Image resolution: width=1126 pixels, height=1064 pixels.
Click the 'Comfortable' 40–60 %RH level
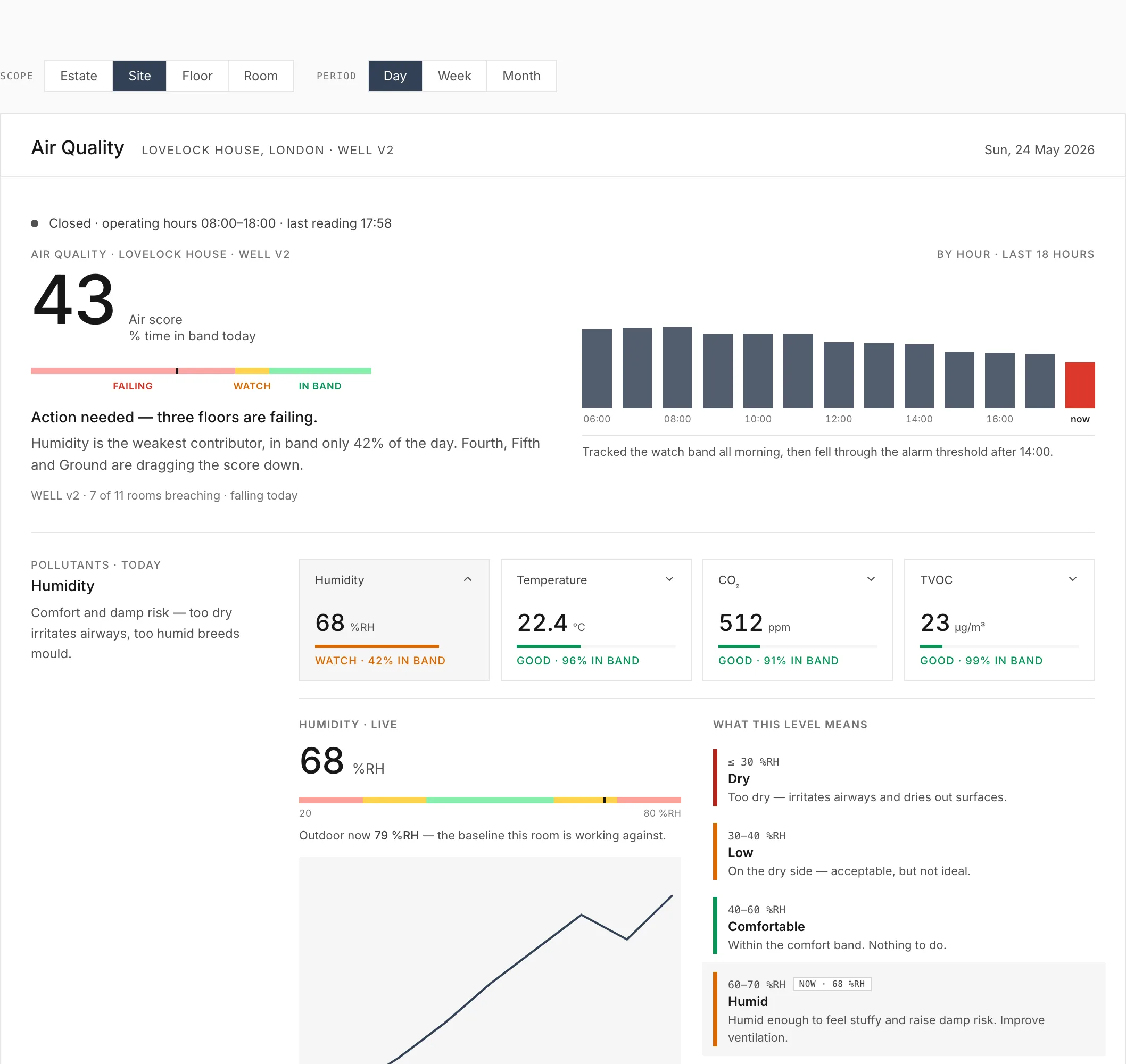pyautogui.click(x=904, y=926)
